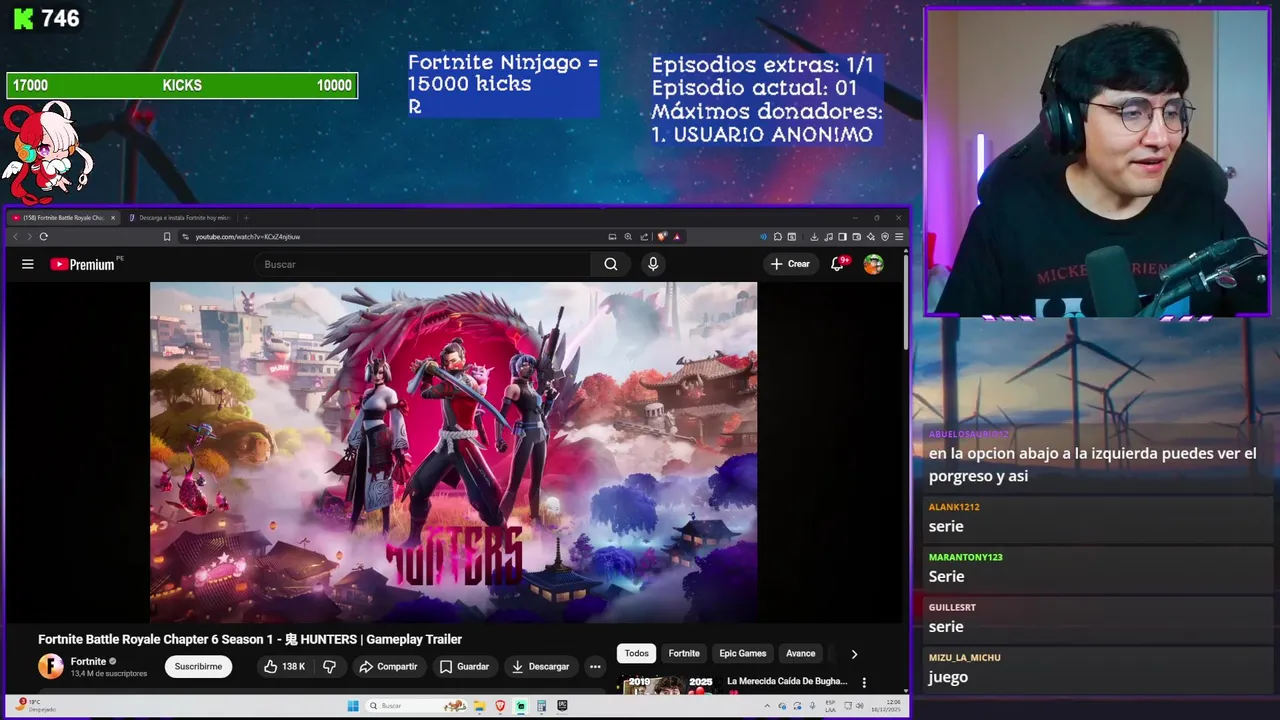Open the language indicator ESP in the tray

pyautogui.click(x=830, y=705)
